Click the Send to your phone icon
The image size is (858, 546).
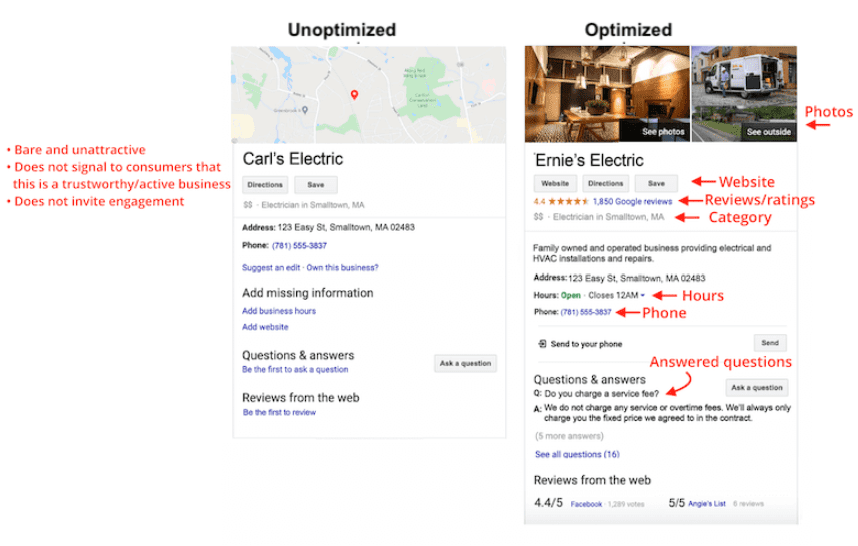click(541, 344)
